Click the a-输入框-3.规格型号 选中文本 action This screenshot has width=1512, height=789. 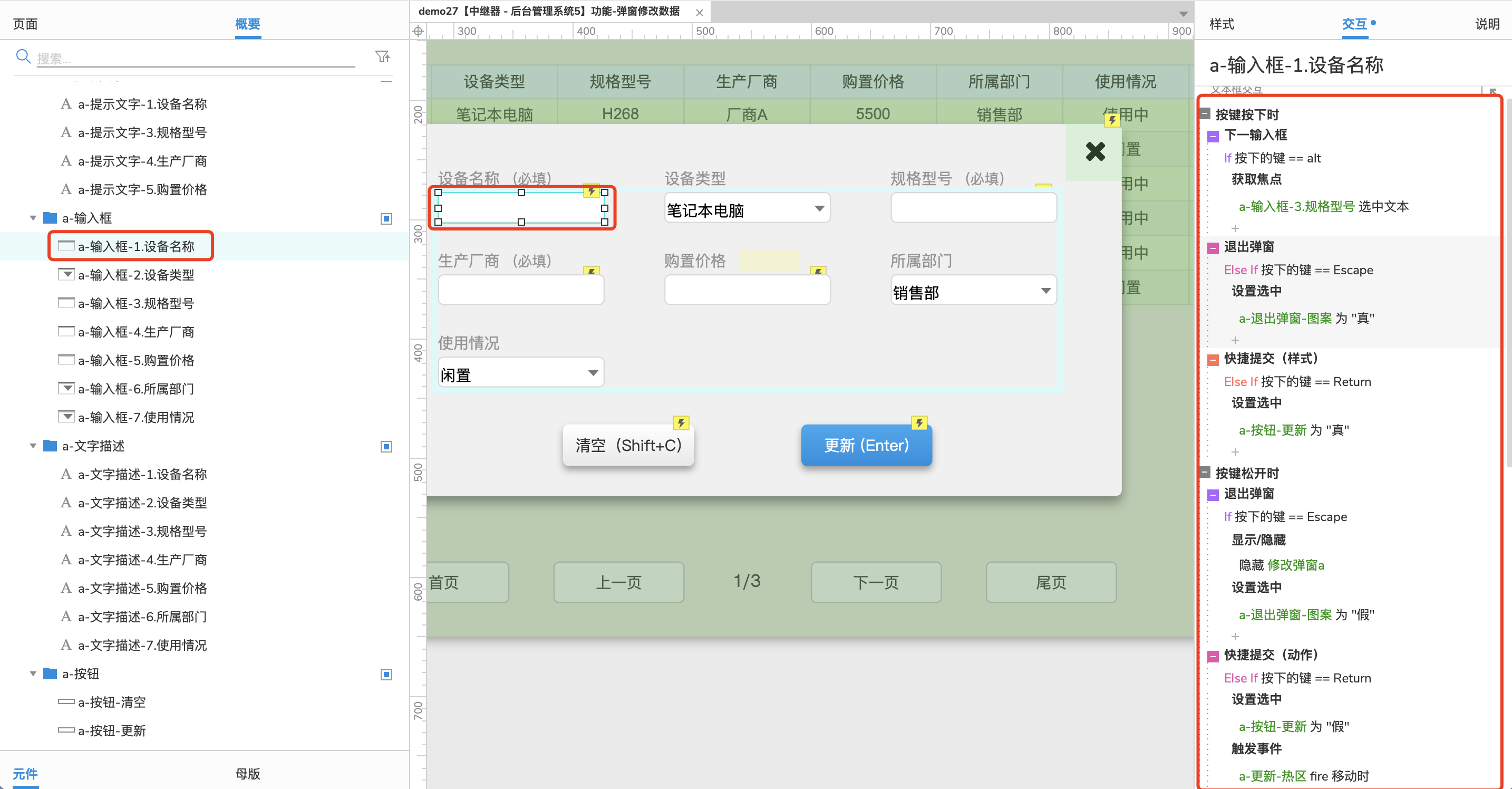click(x=1324, y=206)
